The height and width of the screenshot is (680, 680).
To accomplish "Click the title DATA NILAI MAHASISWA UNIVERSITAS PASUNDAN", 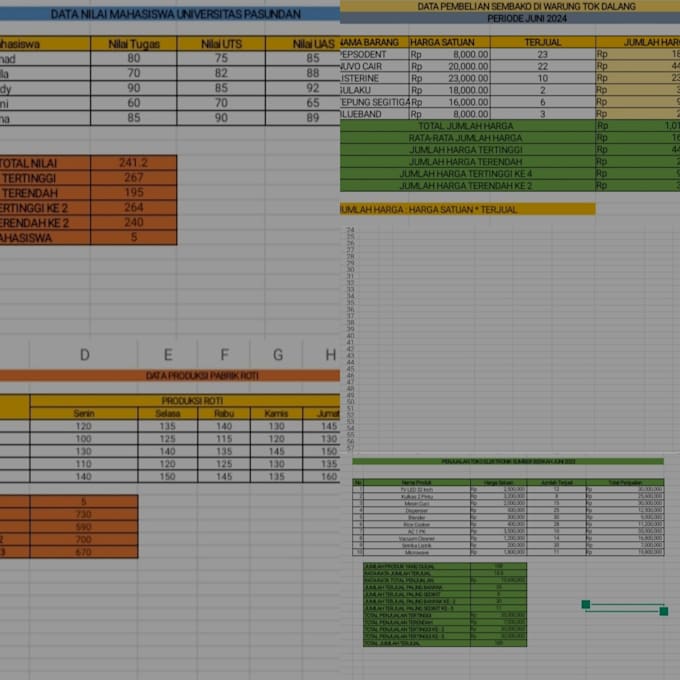I will click(x=176, y=14).
